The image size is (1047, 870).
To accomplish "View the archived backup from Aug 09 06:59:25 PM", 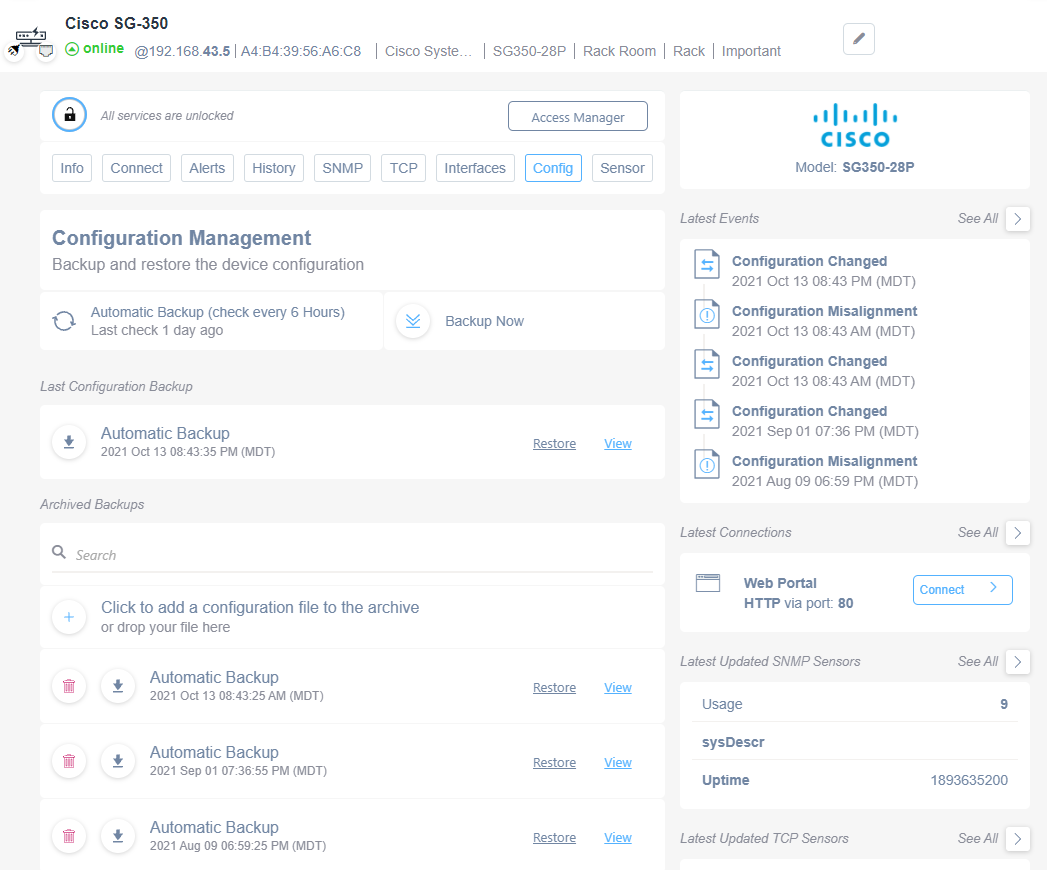I will (x=618, y=837).
